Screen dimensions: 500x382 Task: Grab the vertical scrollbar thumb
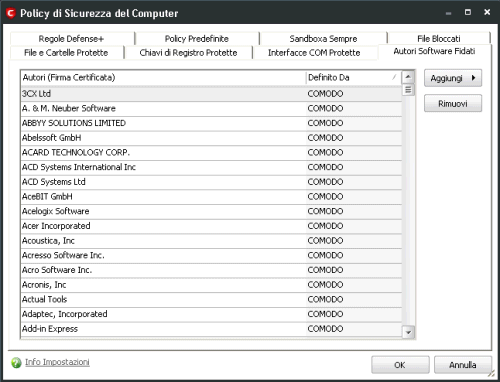click(408, 90)
